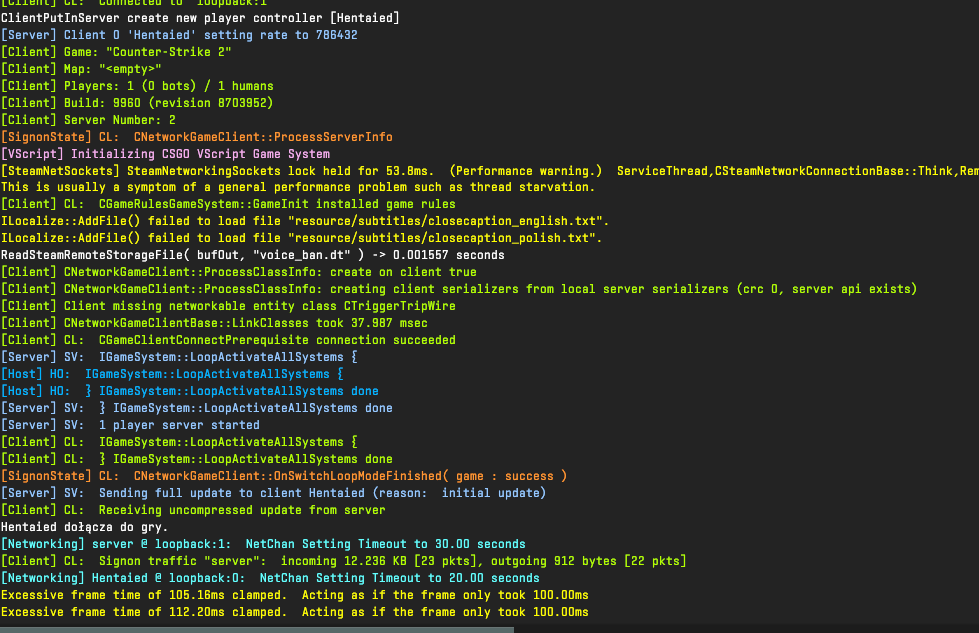
Task: Select the 'Hentaied dołącza do gry.' line
Action: point(85,527)
